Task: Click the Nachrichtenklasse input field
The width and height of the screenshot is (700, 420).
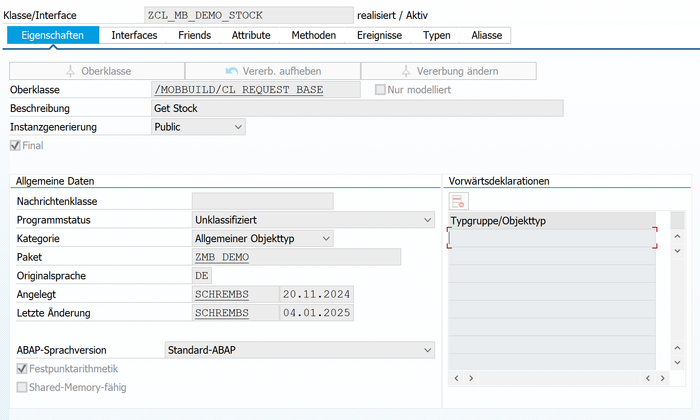Action: (x=261, y=201)
